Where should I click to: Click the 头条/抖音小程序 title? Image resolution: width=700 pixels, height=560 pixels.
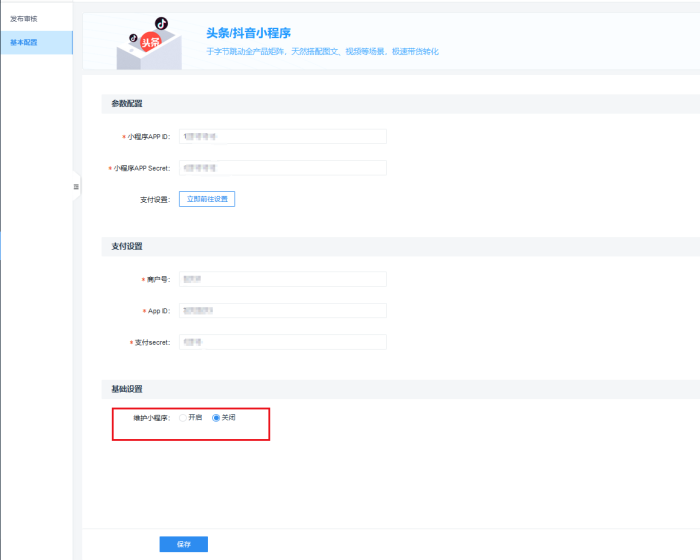point(249,33)
